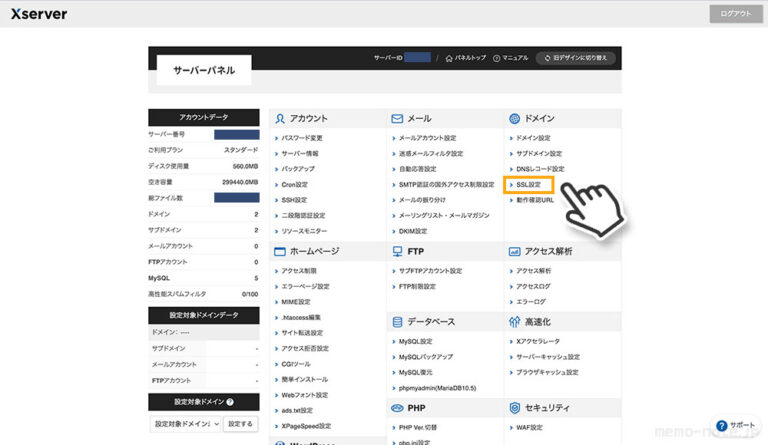Image resolution: width=768 pixels, height=445 pixels.
Task: Open WAF設定 under セキュリティ
Action: click(530, 428)
